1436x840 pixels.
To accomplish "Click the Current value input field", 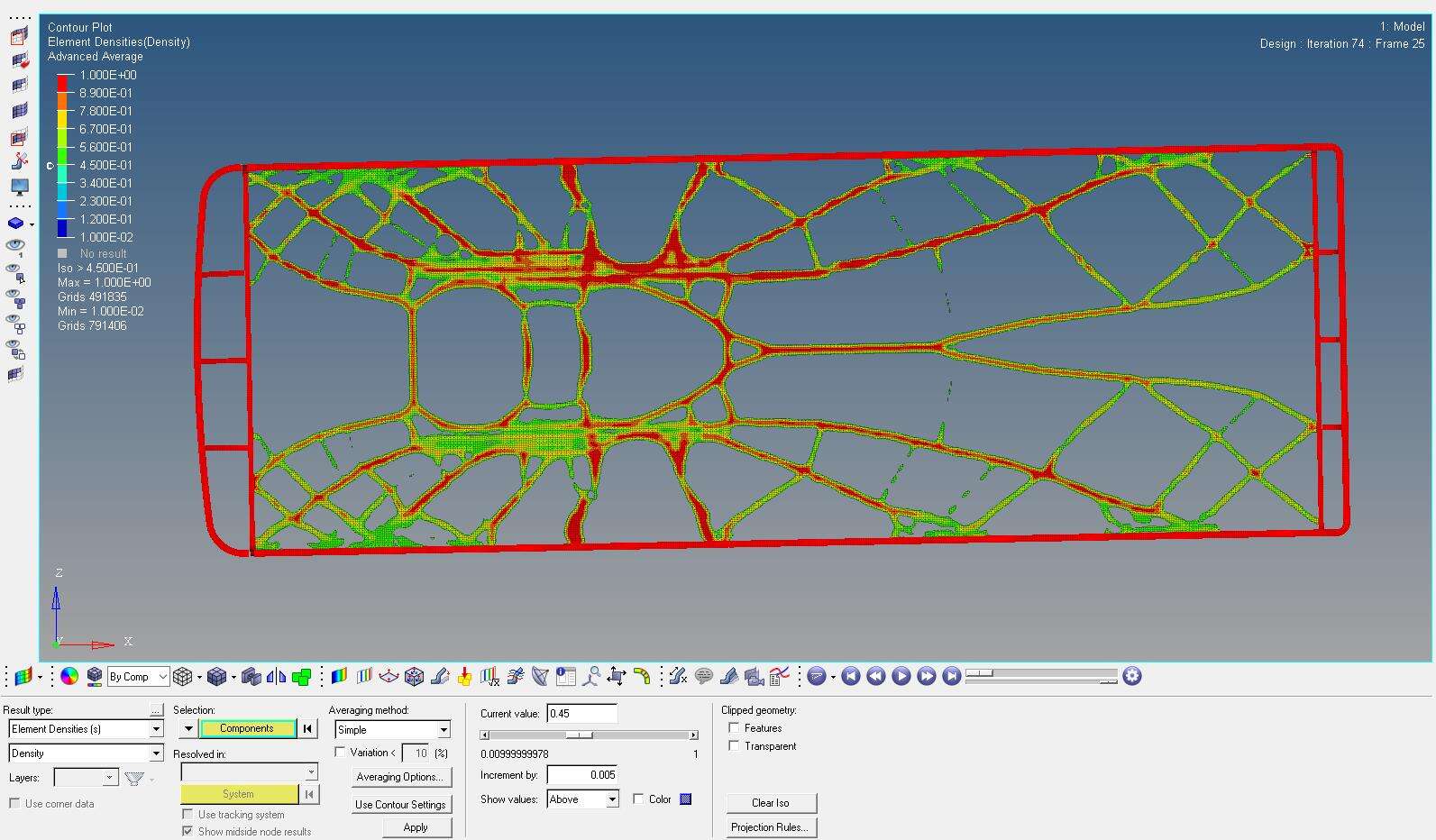I will pyautogui.click(x=581, y=714).
